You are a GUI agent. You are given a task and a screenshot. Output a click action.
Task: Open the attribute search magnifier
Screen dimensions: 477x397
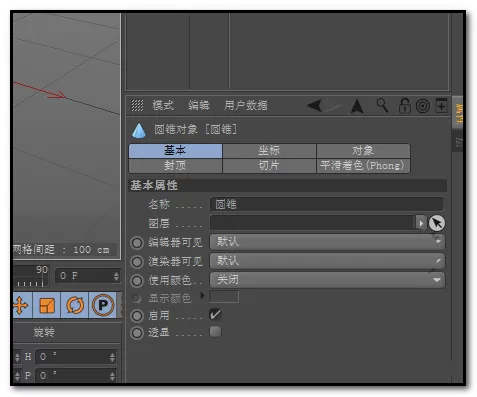382,105
